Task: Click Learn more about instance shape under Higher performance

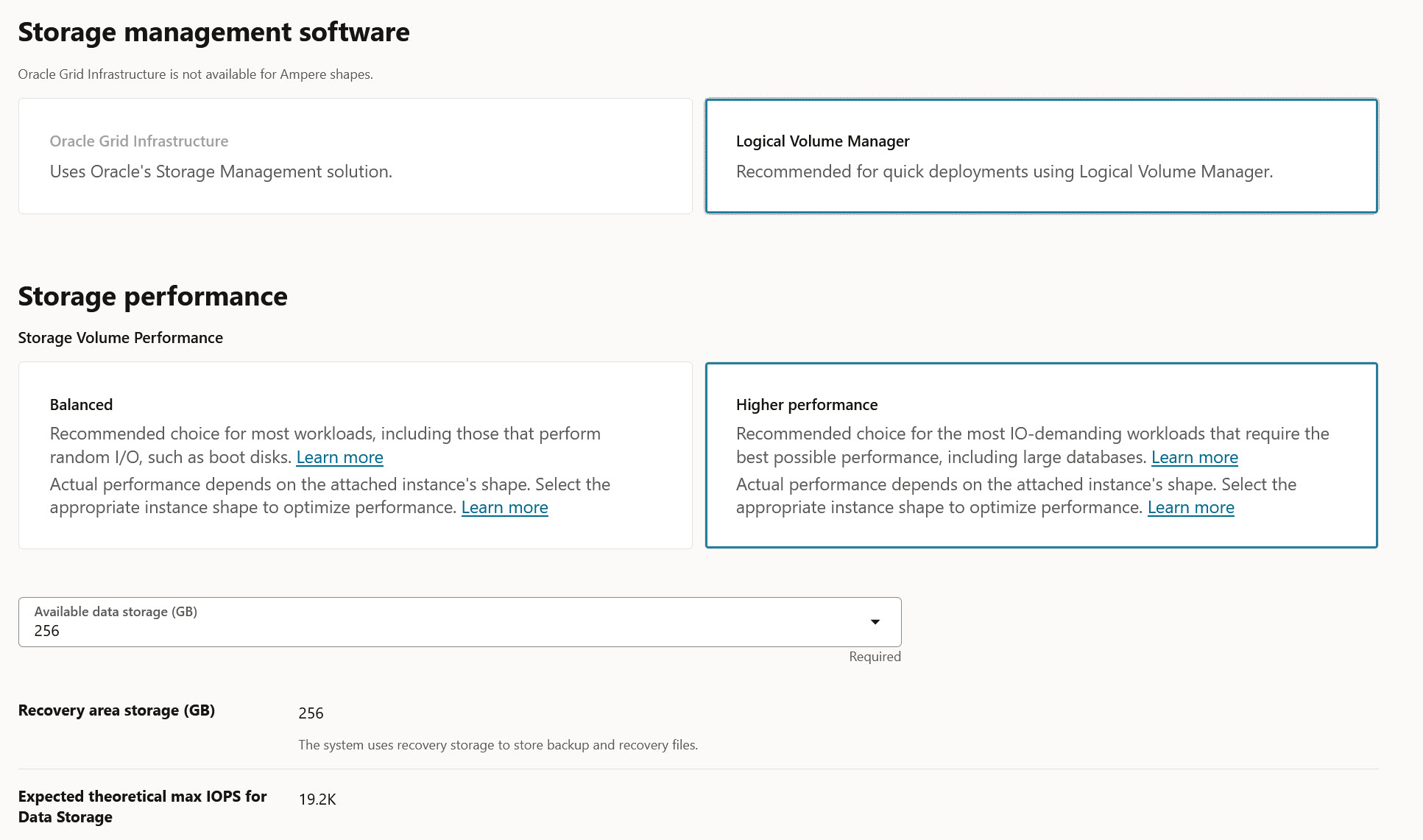Action: click(x=1190, y=507)
